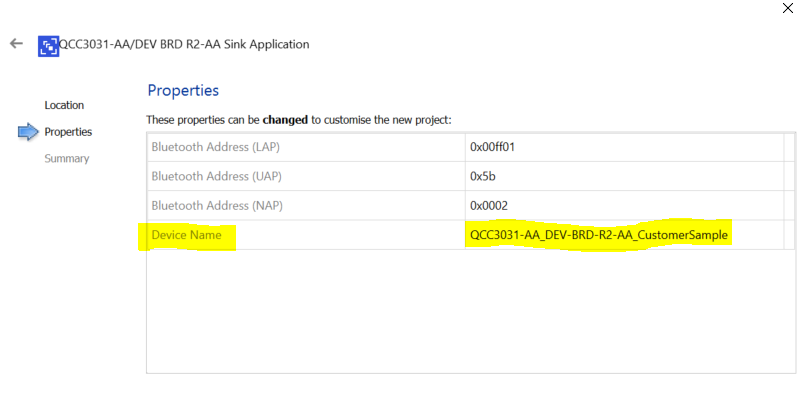
Task: Click the QCC3031 Sink Application title text
Action: tap(184, 44)
